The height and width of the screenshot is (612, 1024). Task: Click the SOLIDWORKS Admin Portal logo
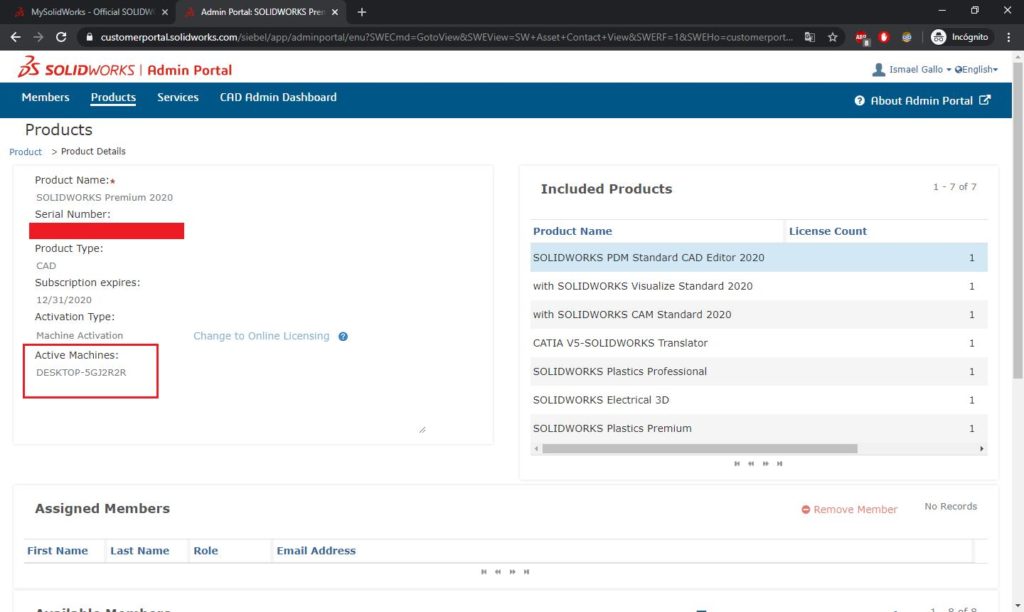point(125,69)
